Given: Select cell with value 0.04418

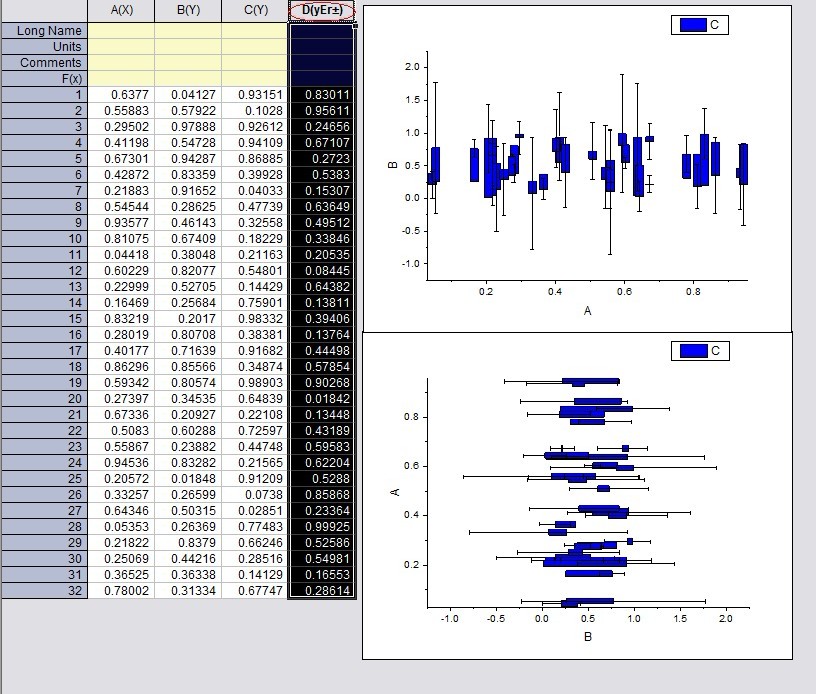Looking at the screenshot, I should click(121, 255).
